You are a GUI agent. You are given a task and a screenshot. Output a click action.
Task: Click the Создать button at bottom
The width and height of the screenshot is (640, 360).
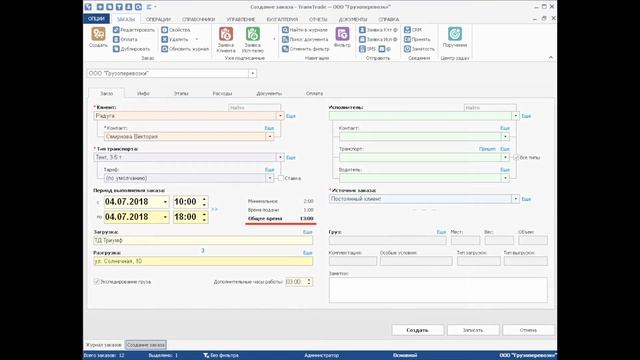click(418, 330)
